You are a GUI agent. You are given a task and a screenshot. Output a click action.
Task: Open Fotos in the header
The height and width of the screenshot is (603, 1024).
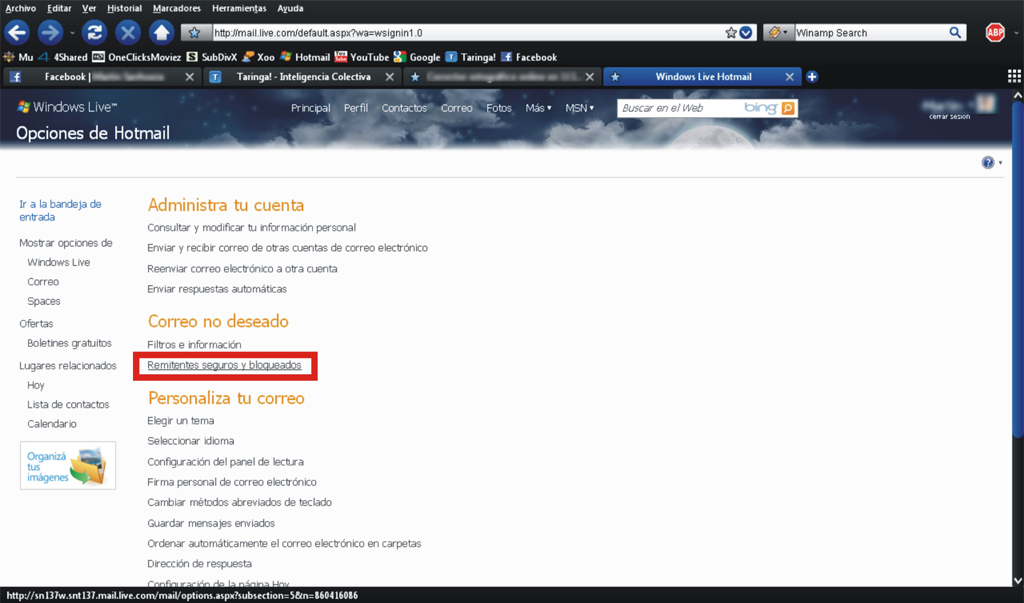(x=499, y=108)
